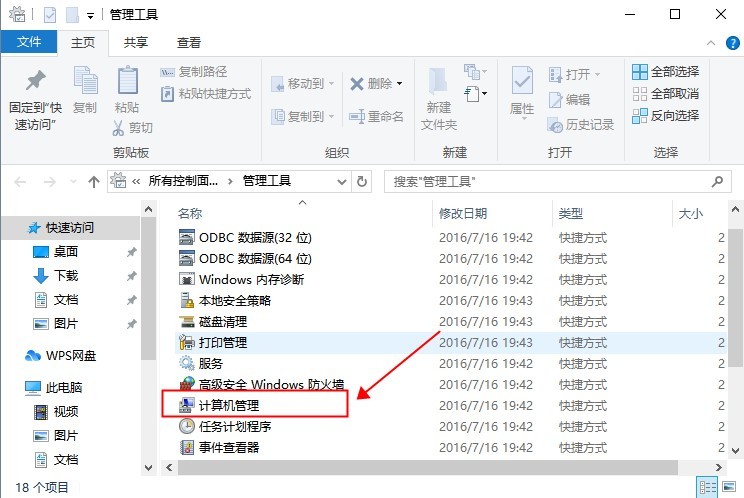Image resolution: width=744 pixels, height=498 pixels.
Task: Switch to the Share (共享) tab
Action: [136, 43]
